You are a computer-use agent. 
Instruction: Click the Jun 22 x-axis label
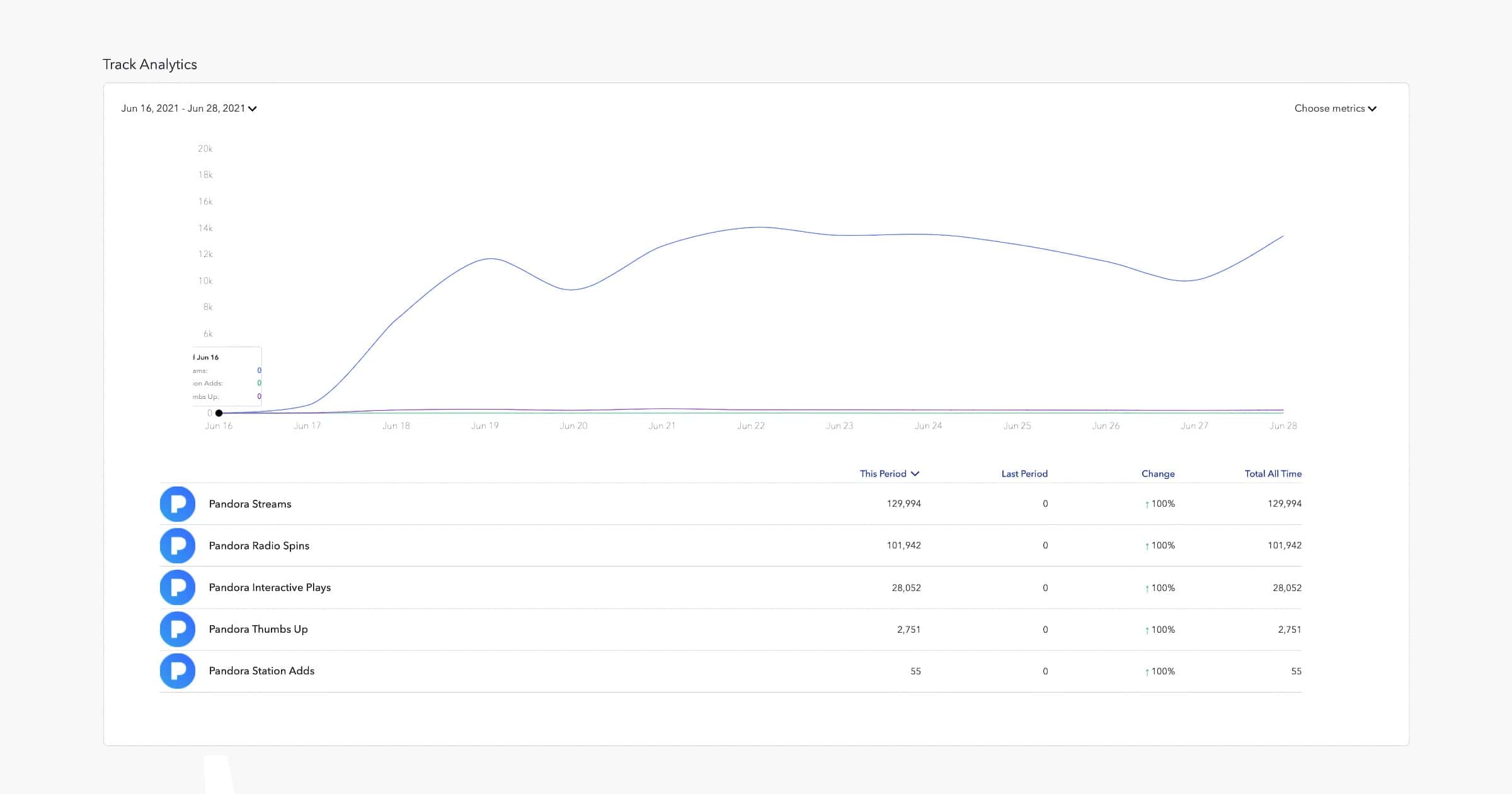point(751,426)
